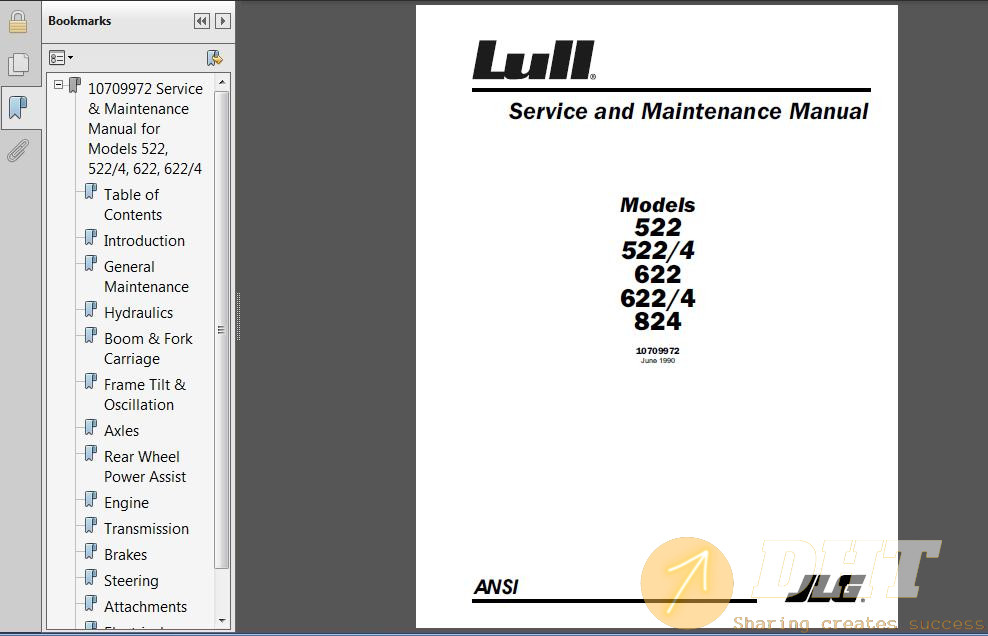
Task: Open the Rear Wheel Power Assist bookmark
Action: [145, 466]
